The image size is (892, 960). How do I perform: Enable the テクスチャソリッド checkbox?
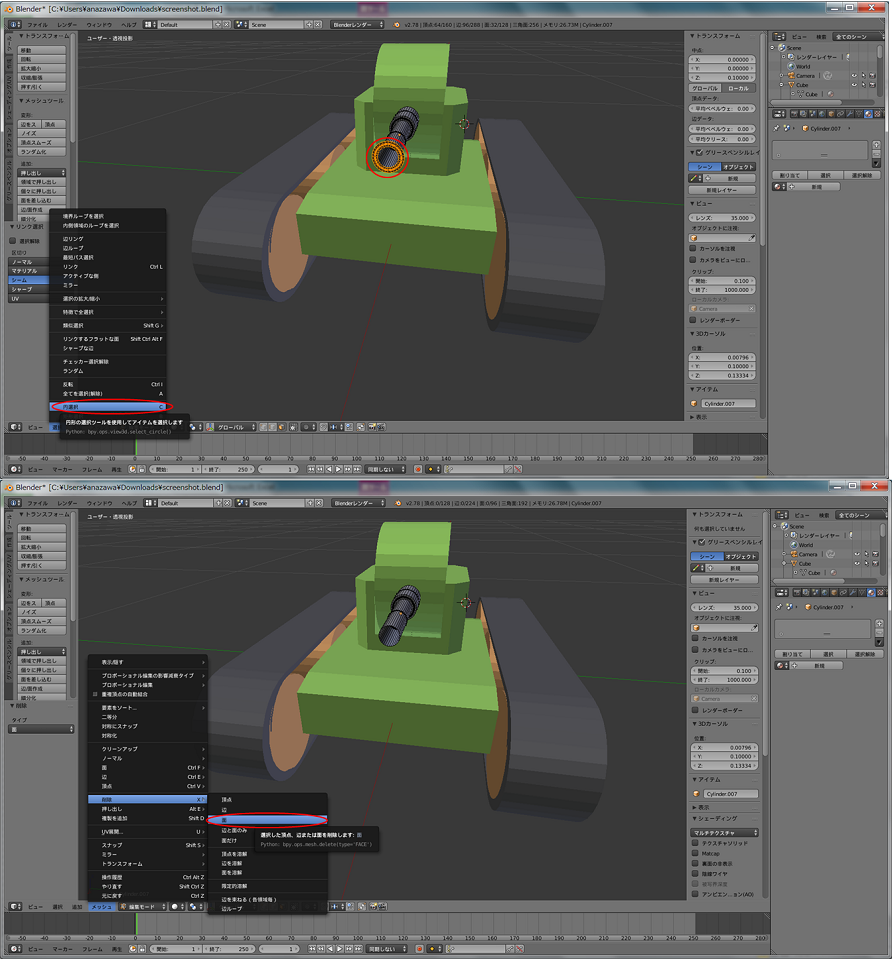(696, 843)
